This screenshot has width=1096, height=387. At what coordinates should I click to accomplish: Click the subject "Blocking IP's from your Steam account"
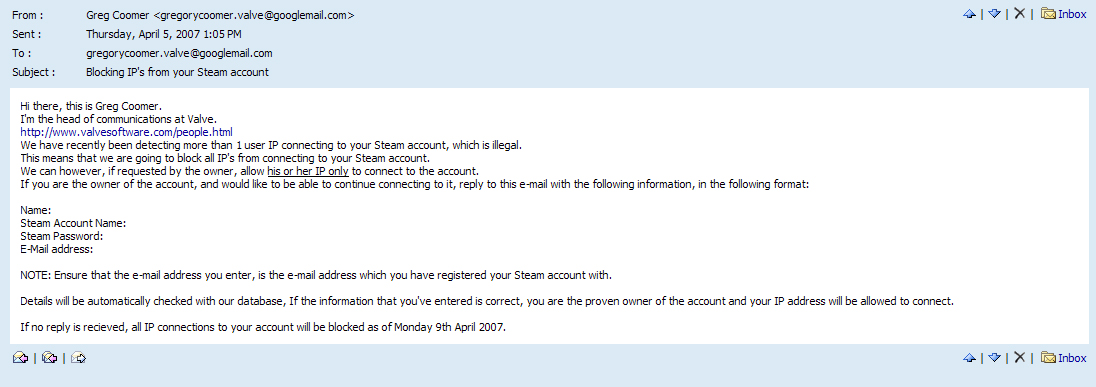click(177, 73)
